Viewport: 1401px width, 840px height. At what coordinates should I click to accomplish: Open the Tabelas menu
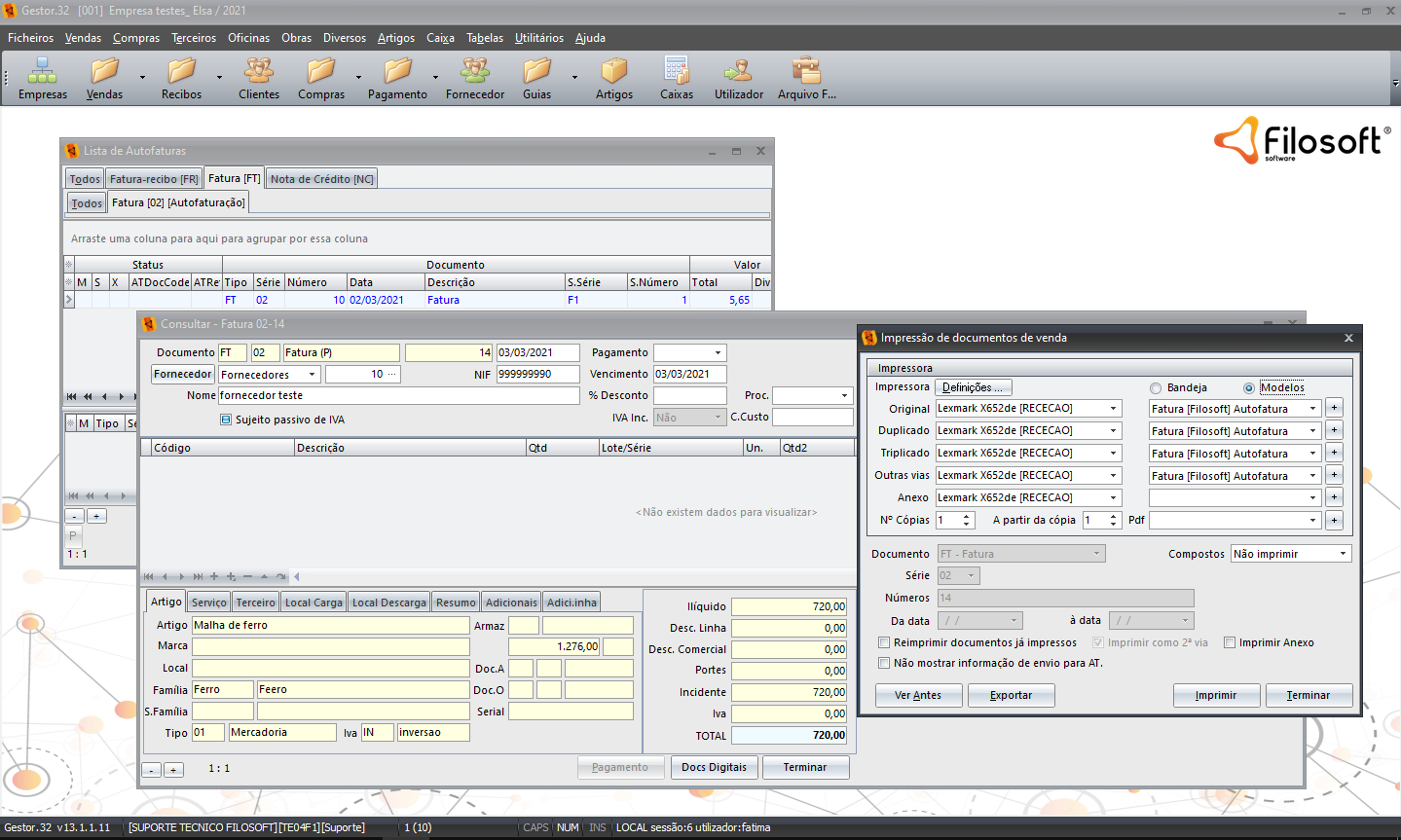click(484, 38)
